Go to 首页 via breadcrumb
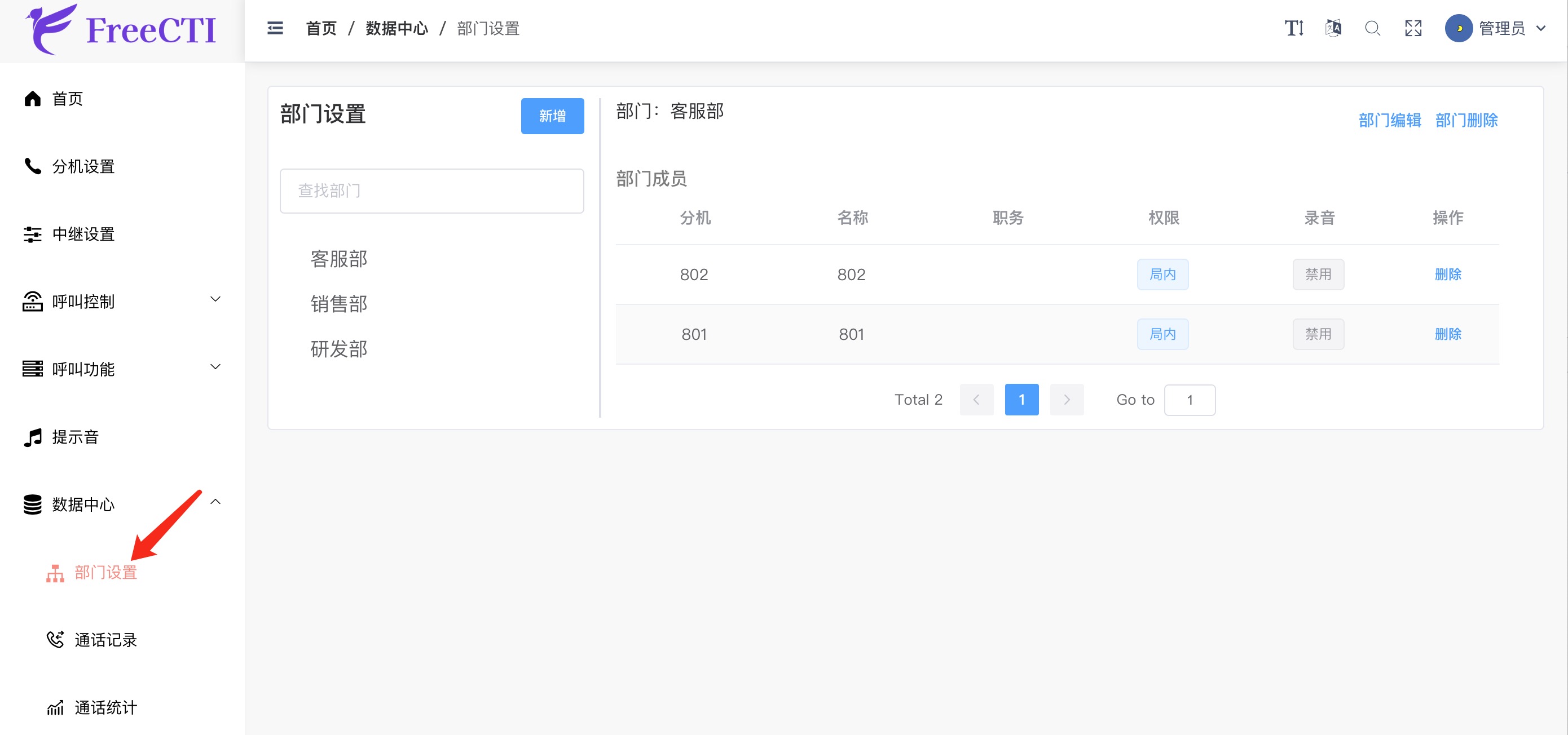This screenshot has width=1568, height=735. pyautogui.click(x=321, y=28)
